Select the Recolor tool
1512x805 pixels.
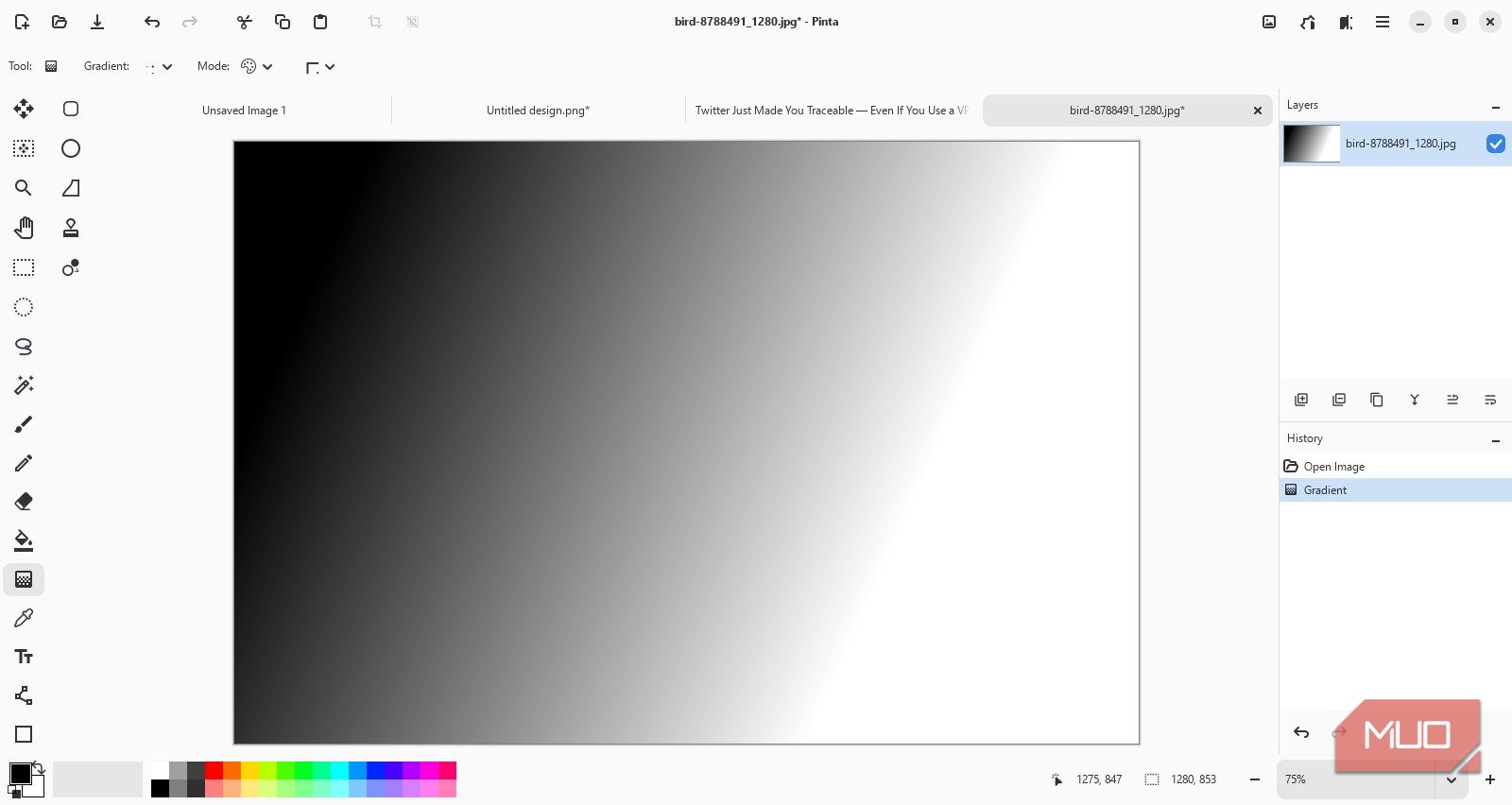click(x=71, y=268)
